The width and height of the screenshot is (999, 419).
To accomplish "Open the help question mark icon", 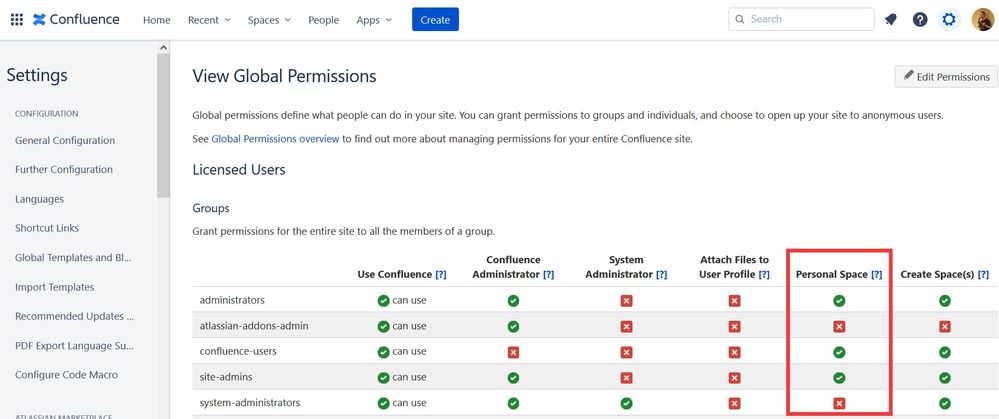I will tap(920, 19).
